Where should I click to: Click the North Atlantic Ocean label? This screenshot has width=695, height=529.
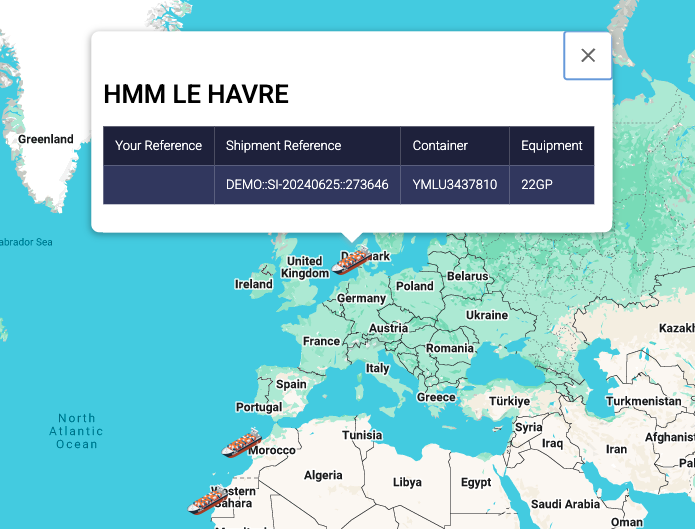76,431
